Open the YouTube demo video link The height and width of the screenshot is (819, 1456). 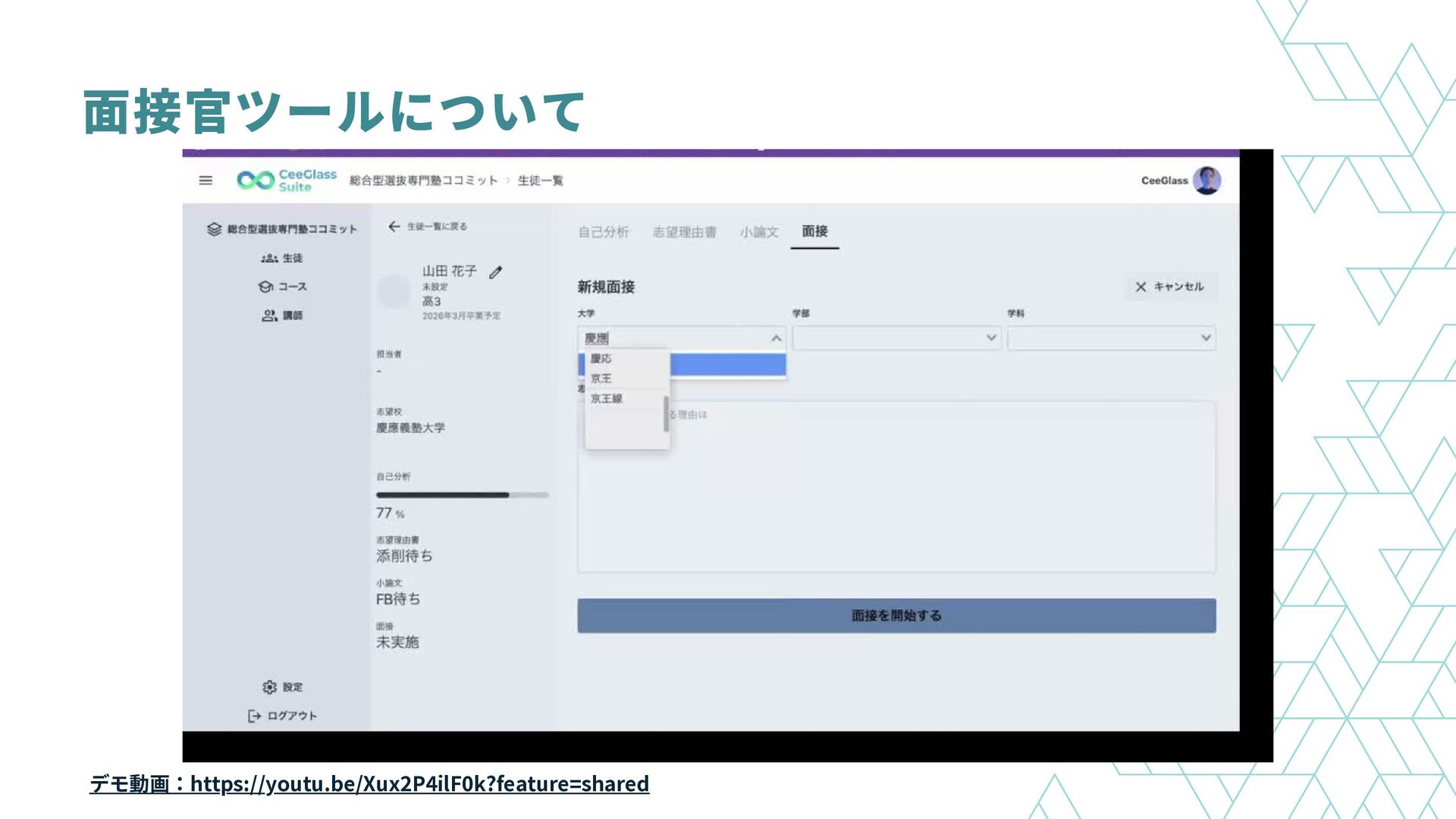click(x=419, y=783)
